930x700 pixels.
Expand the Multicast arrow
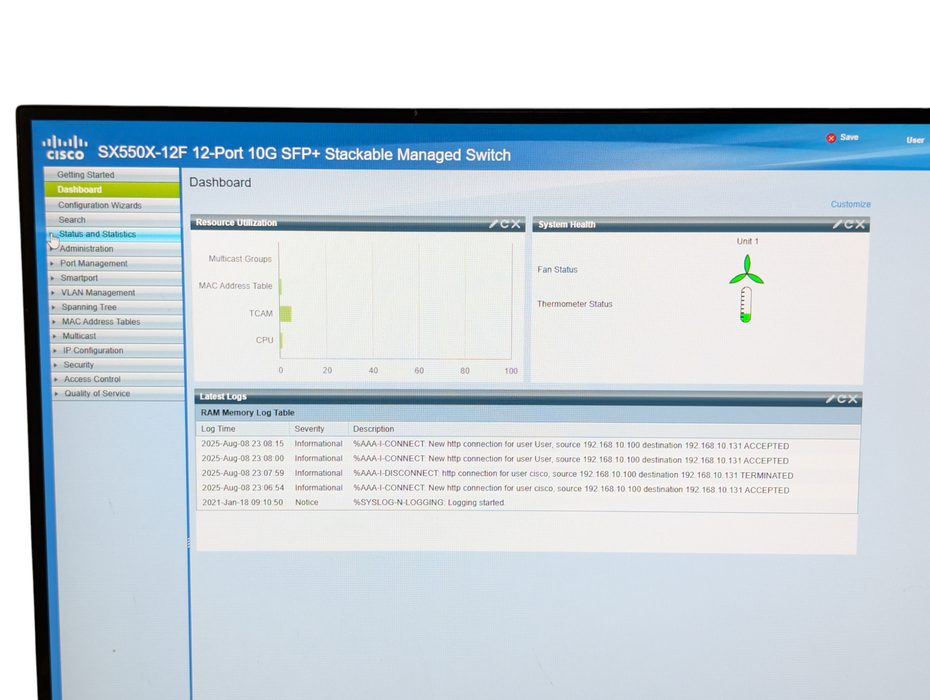(55, 336)
